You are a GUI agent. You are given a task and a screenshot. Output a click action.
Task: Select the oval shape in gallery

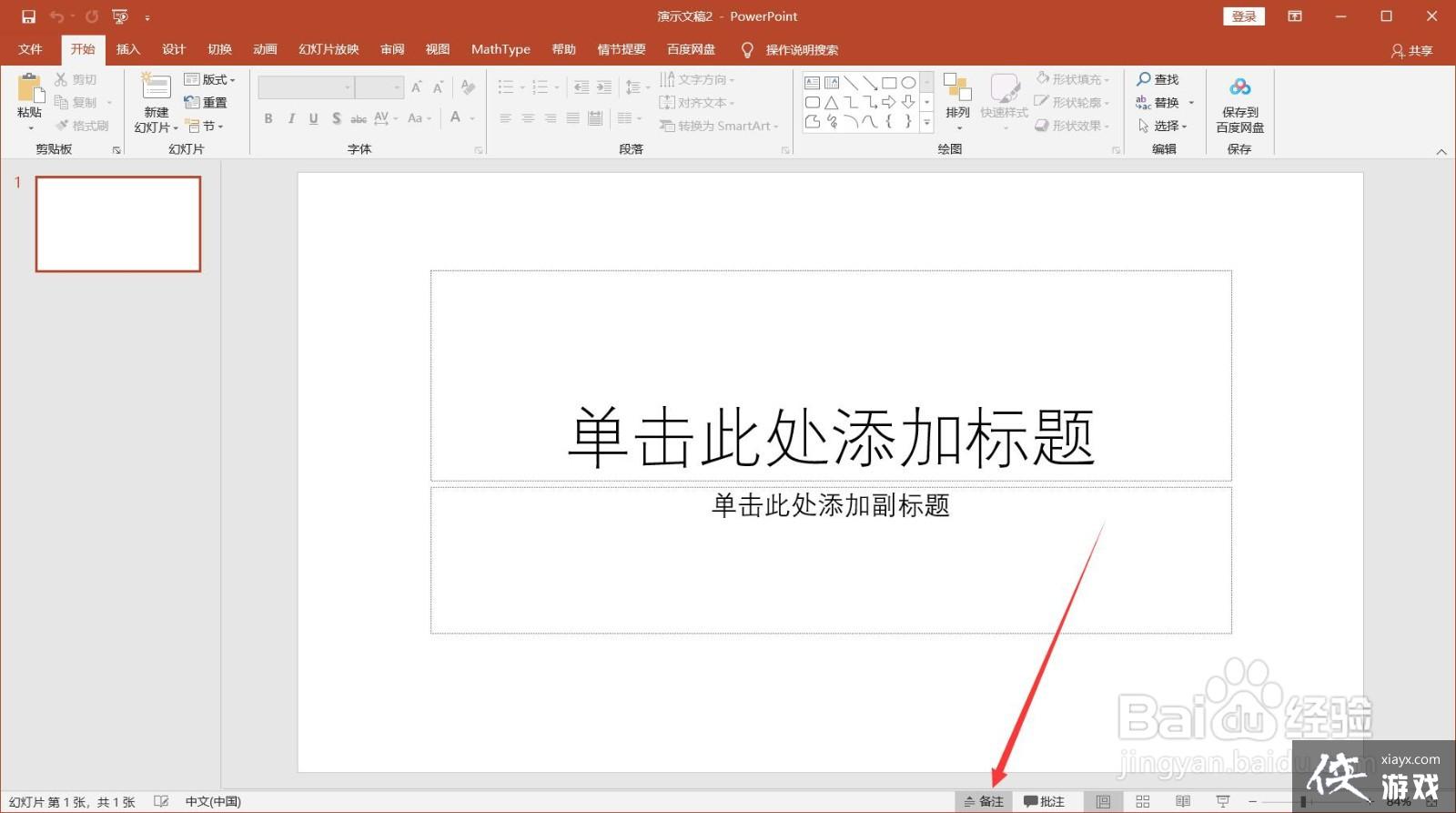point(908,83)
